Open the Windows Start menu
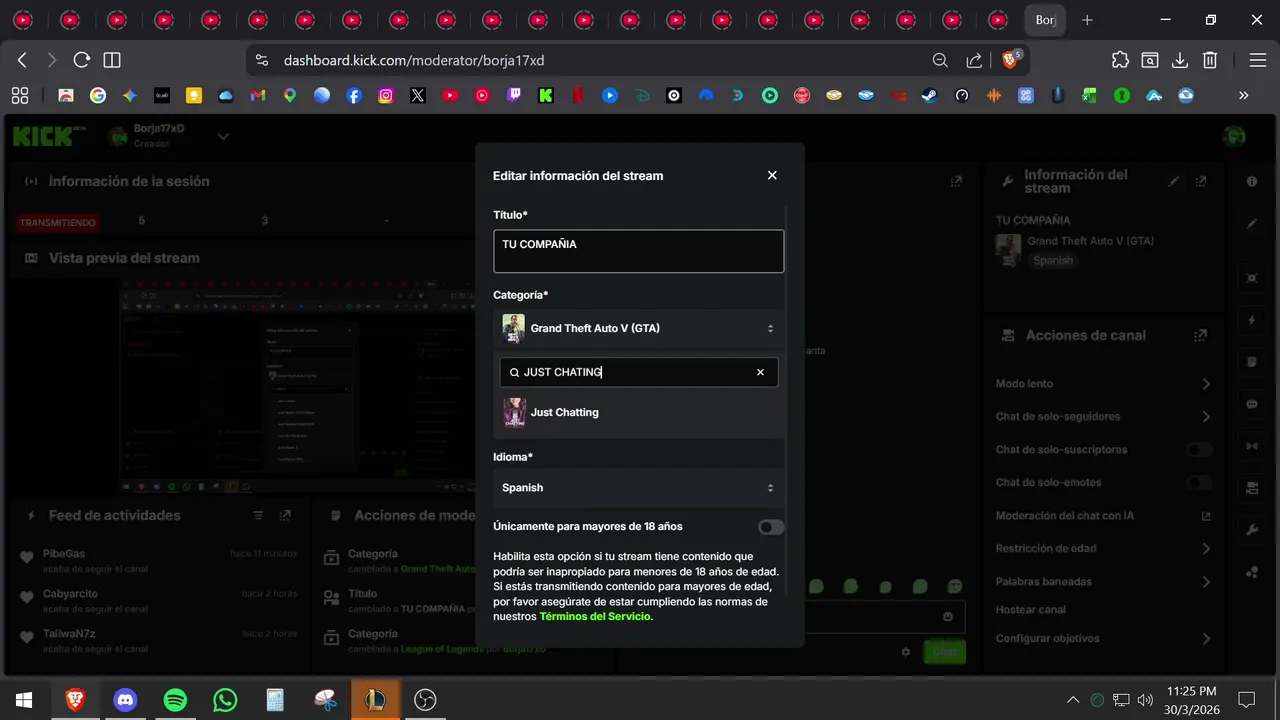The width and height of the screenshot is (1280, 720). click(24, 699)
